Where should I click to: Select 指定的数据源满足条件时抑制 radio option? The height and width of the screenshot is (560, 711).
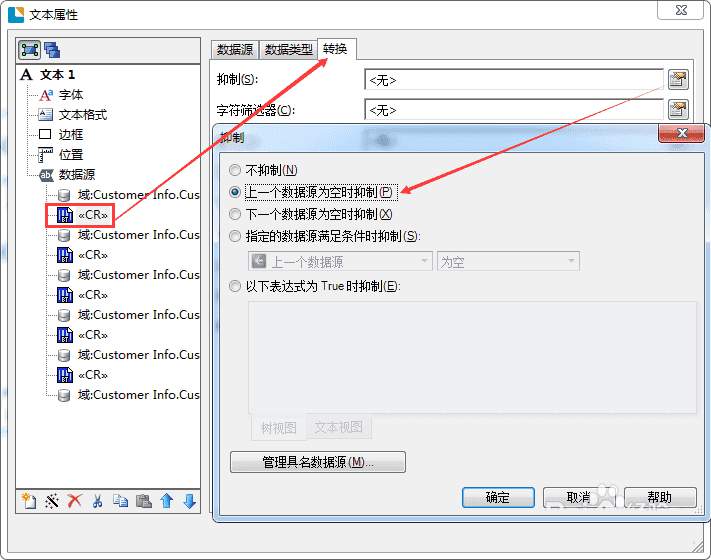(x=234, y=236)
